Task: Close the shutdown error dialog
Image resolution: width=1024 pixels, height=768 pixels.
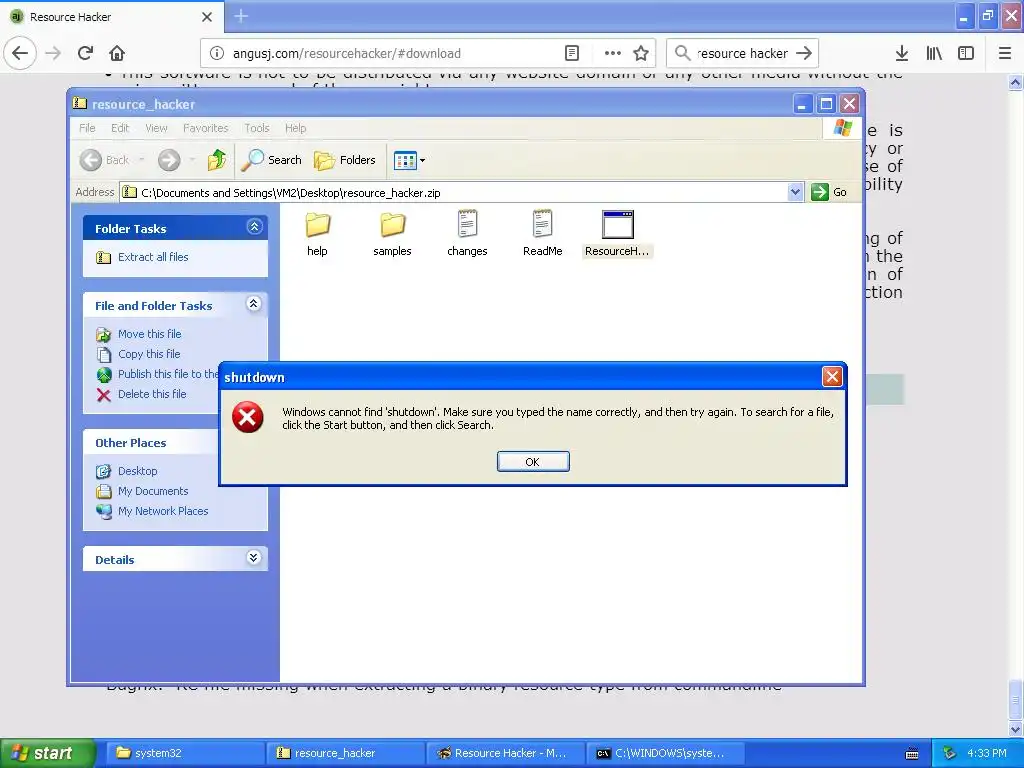Action: pyautogui.click(x=831, y=377)
